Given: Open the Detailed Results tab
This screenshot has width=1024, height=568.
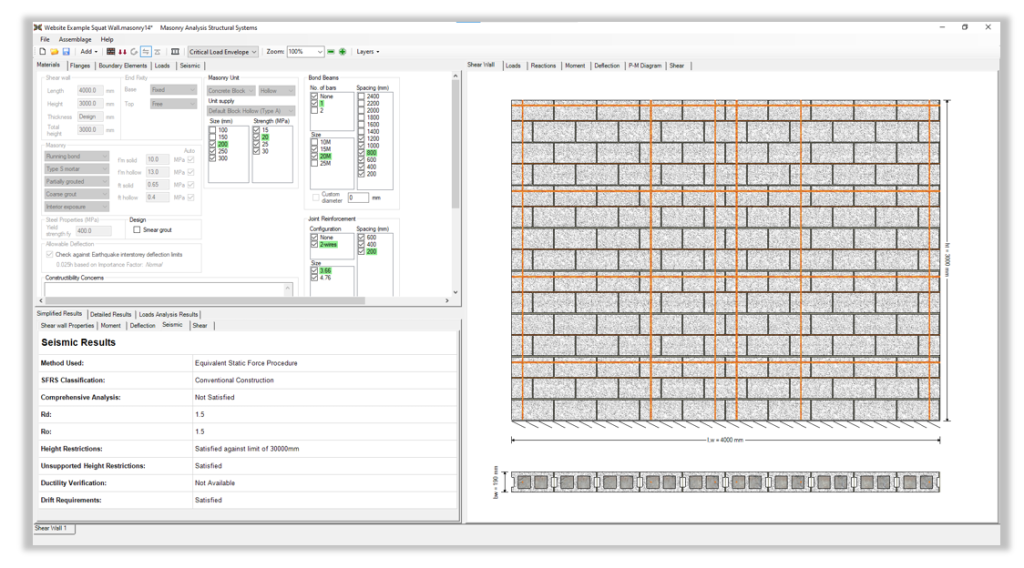Looking at the screenshot, I should coord(110,314).
